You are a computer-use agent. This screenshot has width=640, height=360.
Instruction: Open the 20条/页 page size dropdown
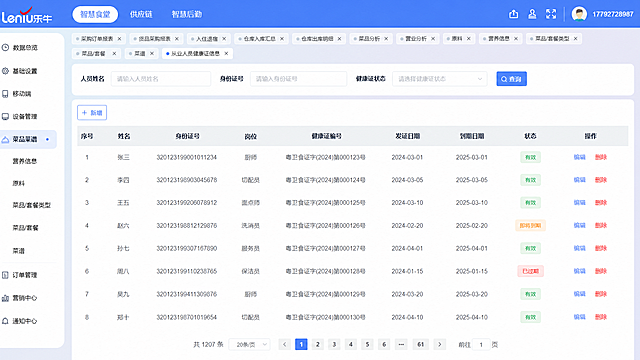coord(249,344)
